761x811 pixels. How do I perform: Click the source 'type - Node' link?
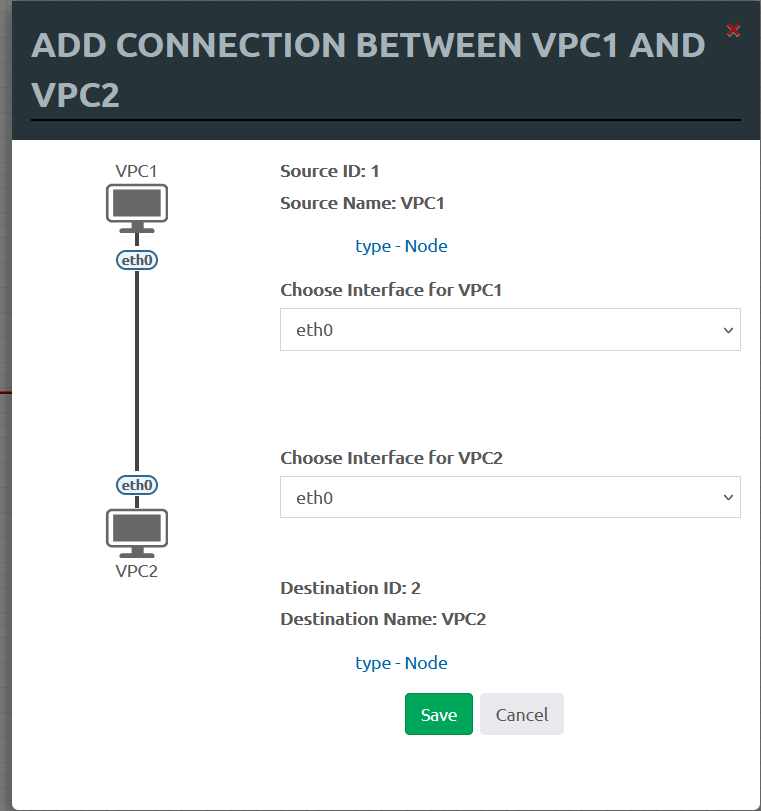point(401,246)
